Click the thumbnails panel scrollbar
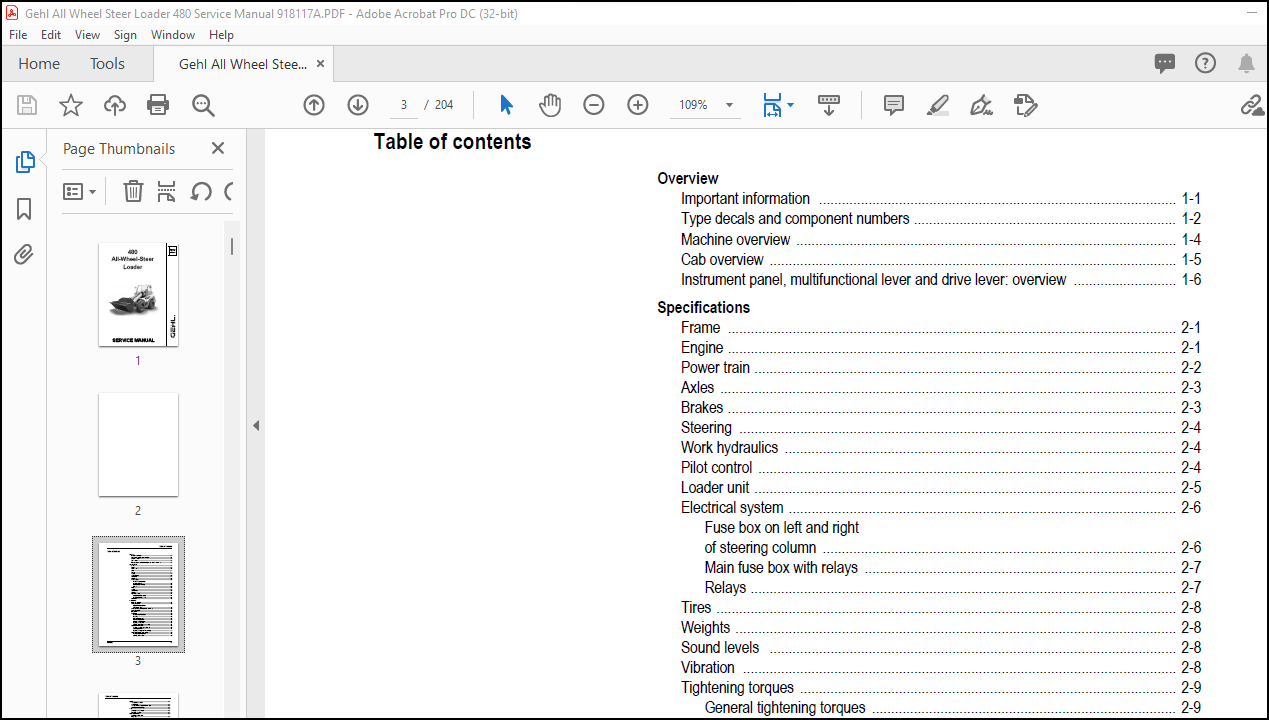Screen dimensions: 1269x720 point(232,246)
